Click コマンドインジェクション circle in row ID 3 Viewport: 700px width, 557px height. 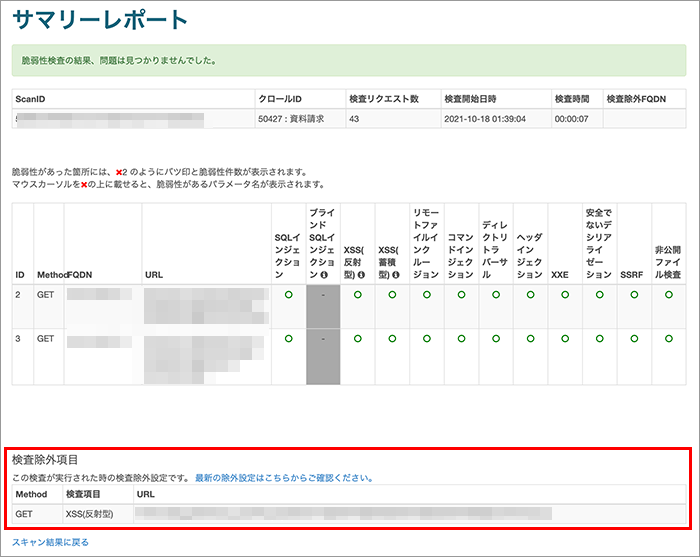(x=462, y=339)
